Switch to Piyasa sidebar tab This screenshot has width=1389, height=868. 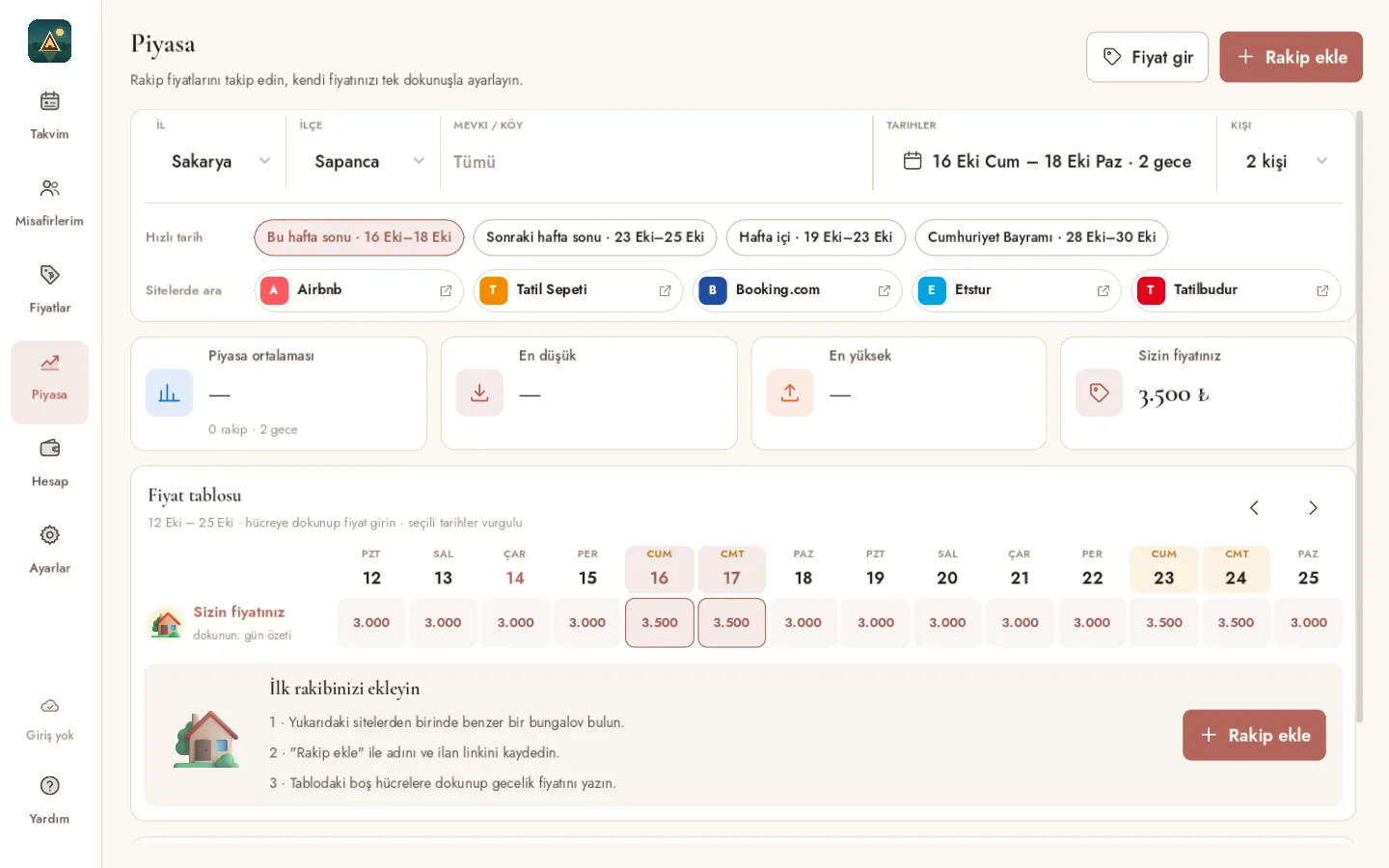50,382
